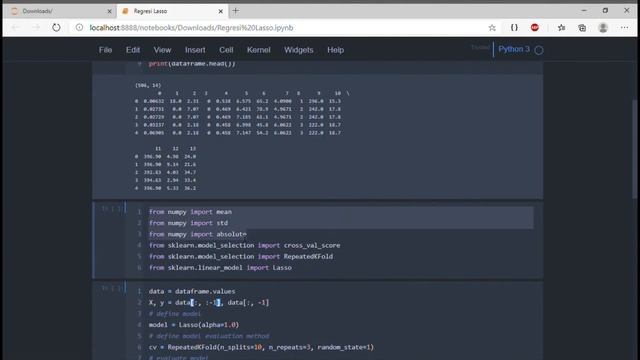Click the Python 3 kernel label
Image resolution: width=640 pixels, height=360 pixels.
tap(514, 49)
